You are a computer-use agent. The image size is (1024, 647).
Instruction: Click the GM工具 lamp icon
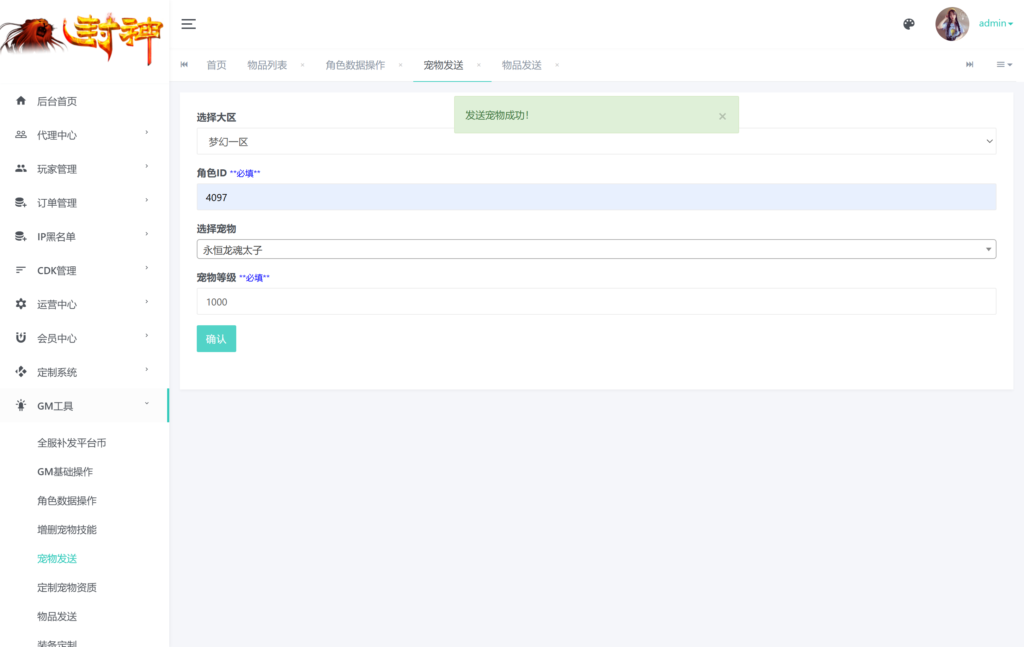pos(21,405)
